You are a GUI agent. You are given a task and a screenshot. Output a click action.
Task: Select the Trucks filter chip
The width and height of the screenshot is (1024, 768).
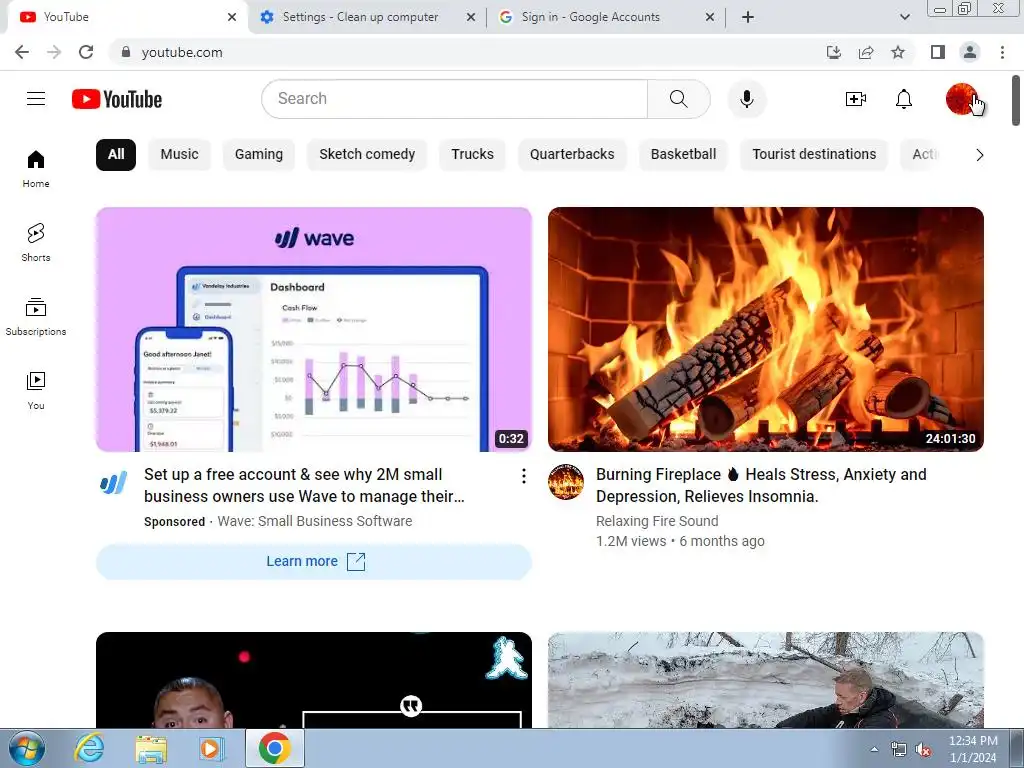[x=472, y=155]
